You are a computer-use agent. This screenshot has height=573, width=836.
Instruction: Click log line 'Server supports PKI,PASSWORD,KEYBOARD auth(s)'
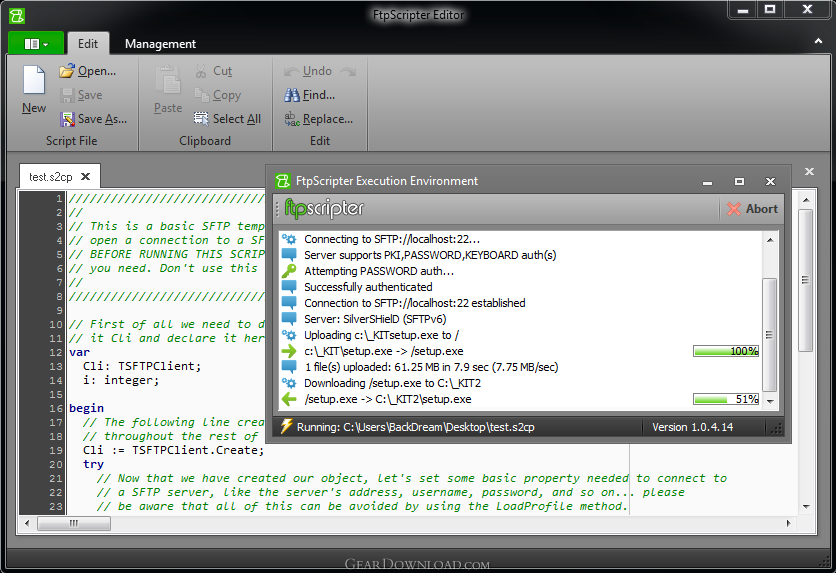(430, 255)
